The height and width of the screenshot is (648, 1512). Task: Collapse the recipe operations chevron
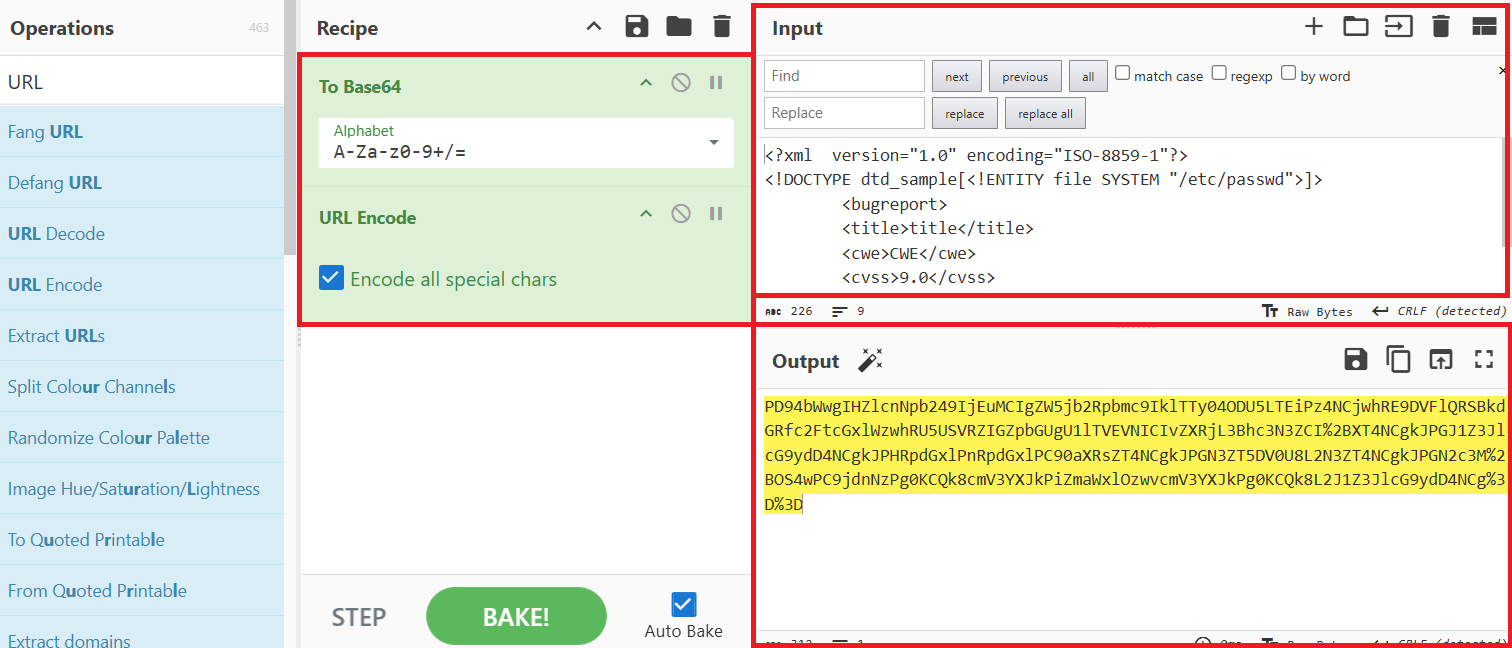pos(594,27)
